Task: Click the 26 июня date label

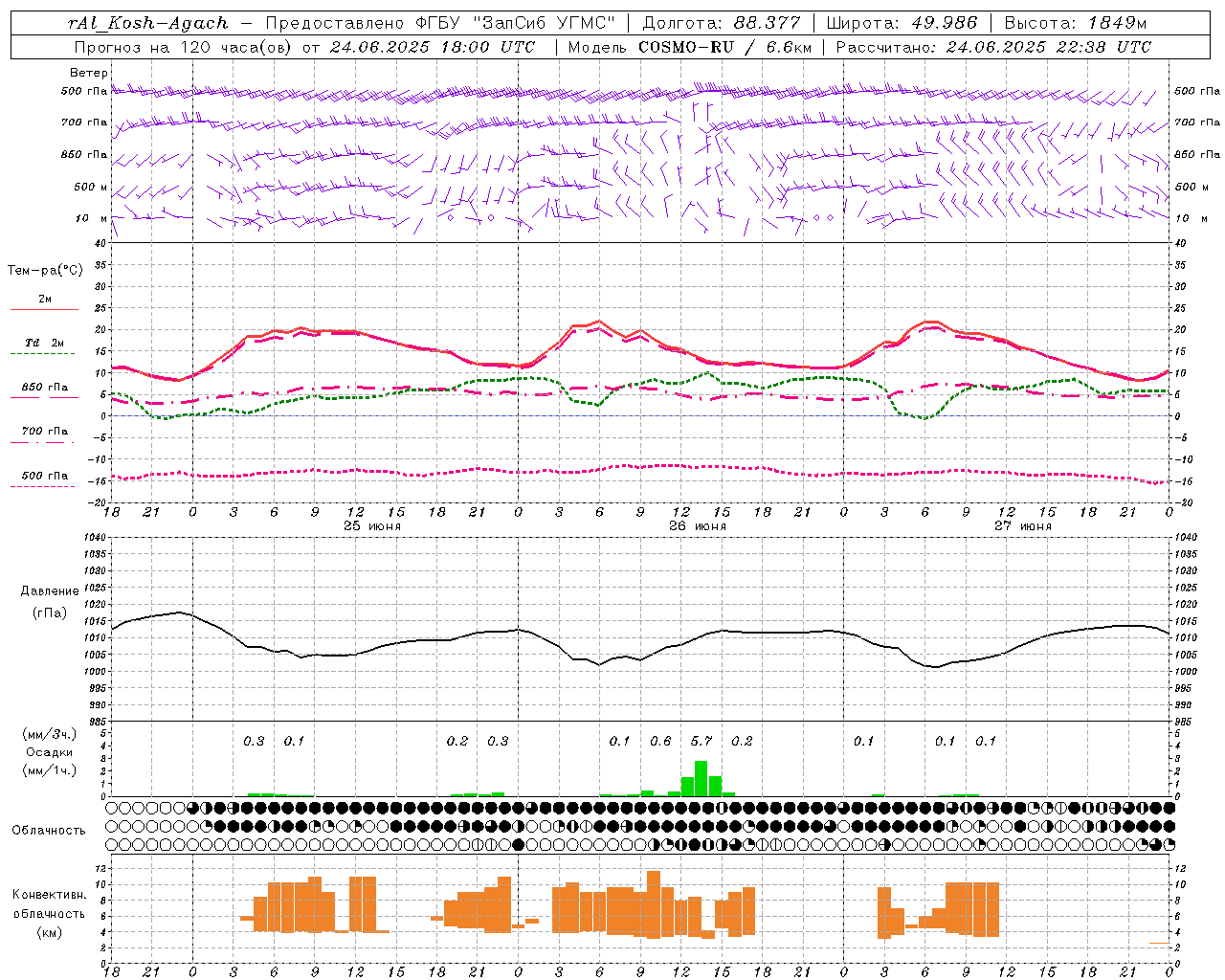Action: click(698, 526)
